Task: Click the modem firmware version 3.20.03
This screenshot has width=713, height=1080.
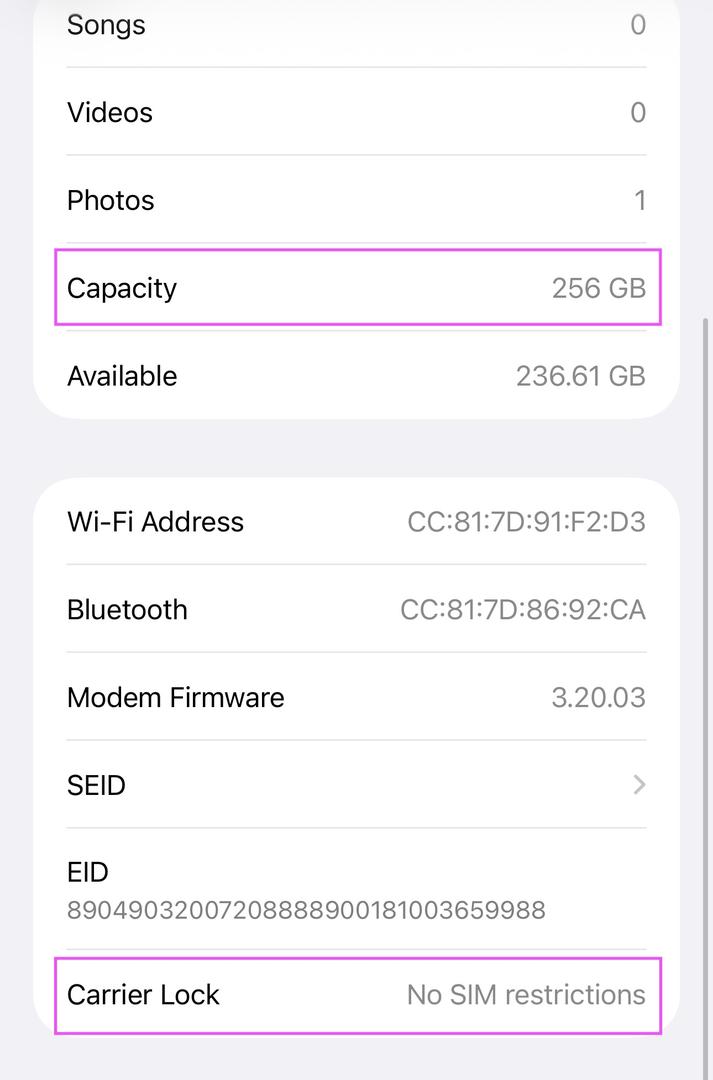Action: click(598, 698)
